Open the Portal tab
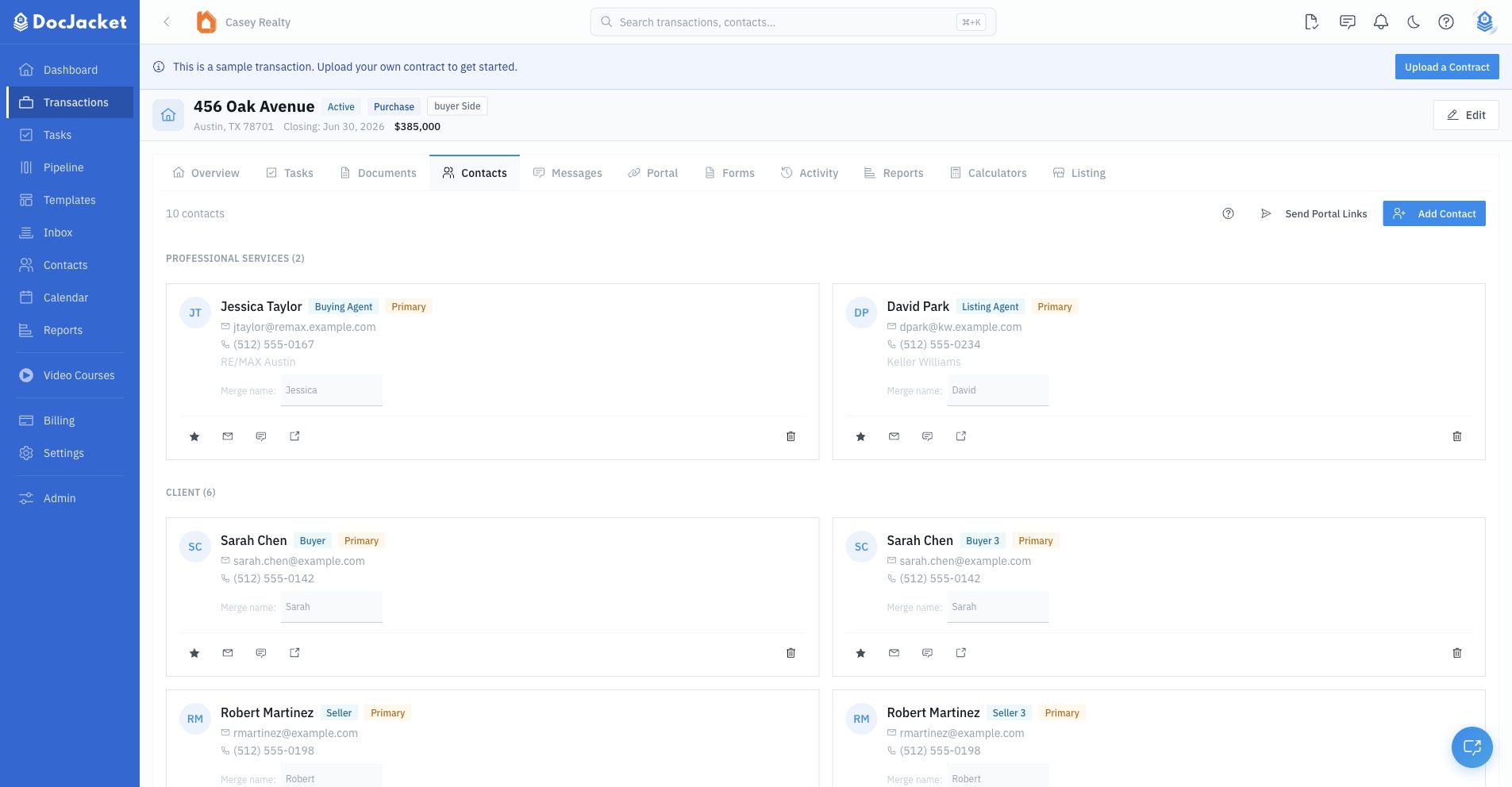Viewport: 1512px width, 787px height. tap(652, 173)
